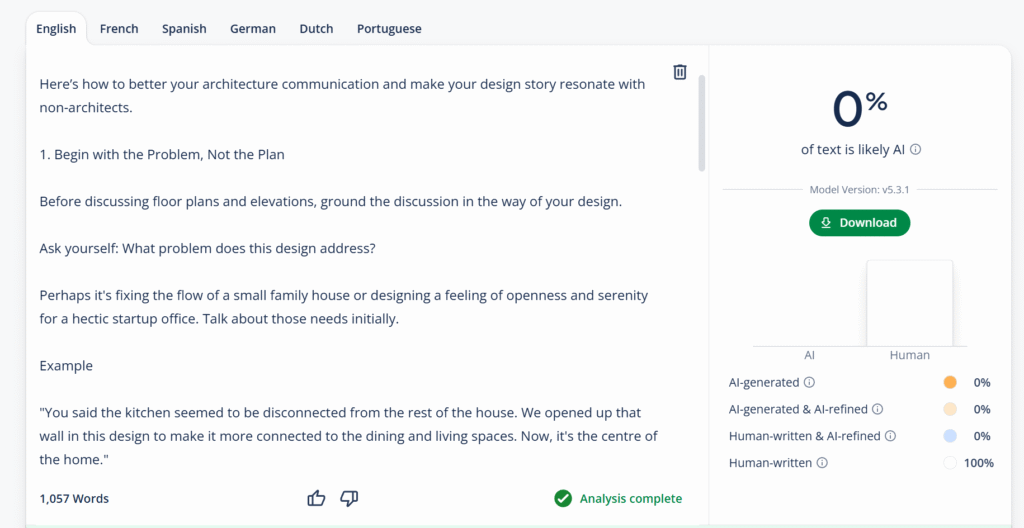
Task: Switch to the French tab
Action: [119, 29]
